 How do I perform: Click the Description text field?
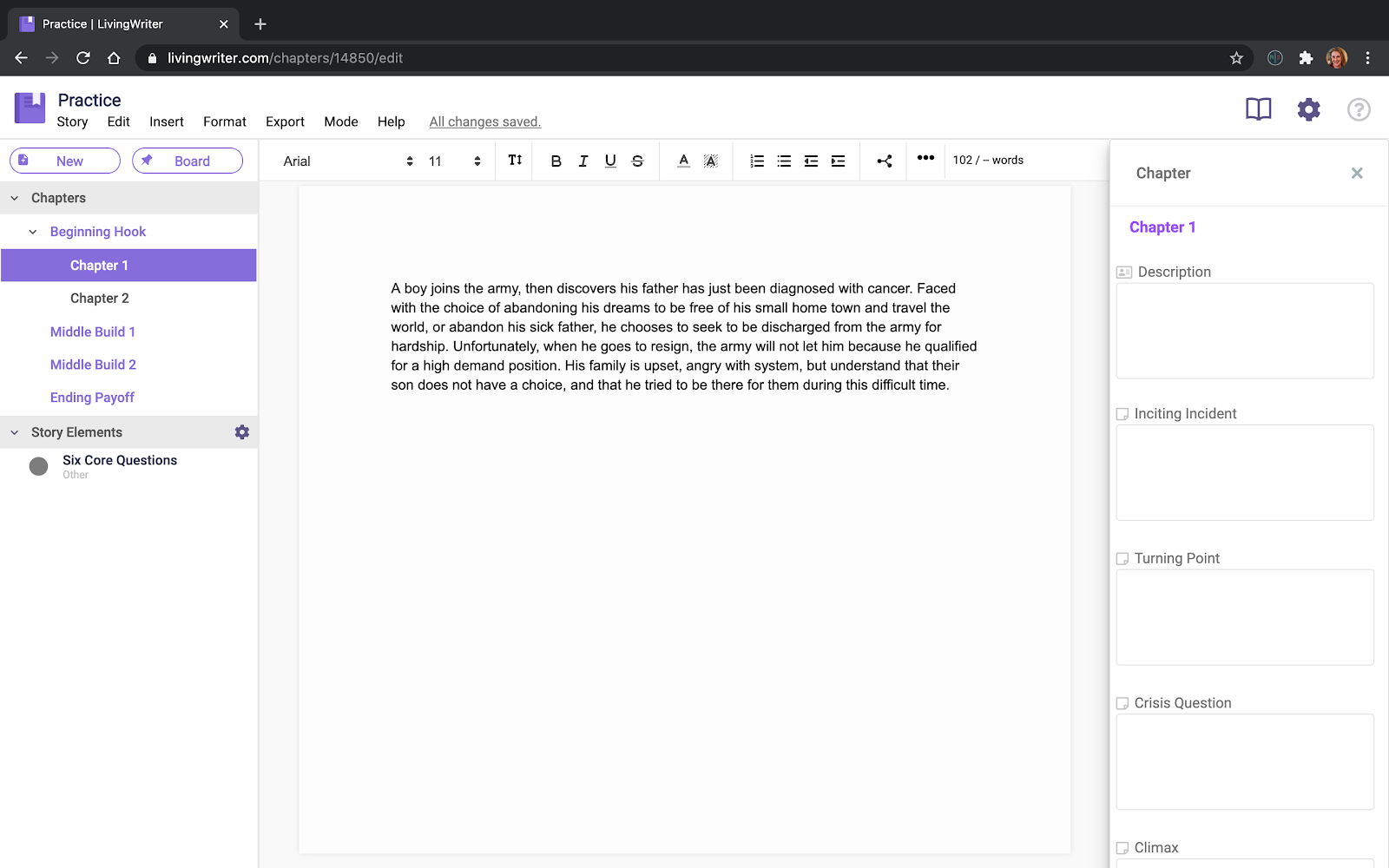click(1245, 331)
